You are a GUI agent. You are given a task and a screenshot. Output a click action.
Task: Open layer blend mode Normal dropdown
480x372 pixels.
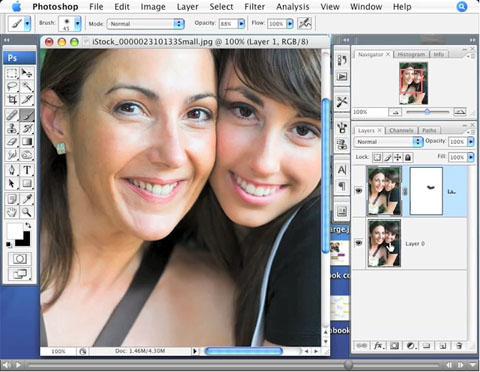click(x=388, y=142)
